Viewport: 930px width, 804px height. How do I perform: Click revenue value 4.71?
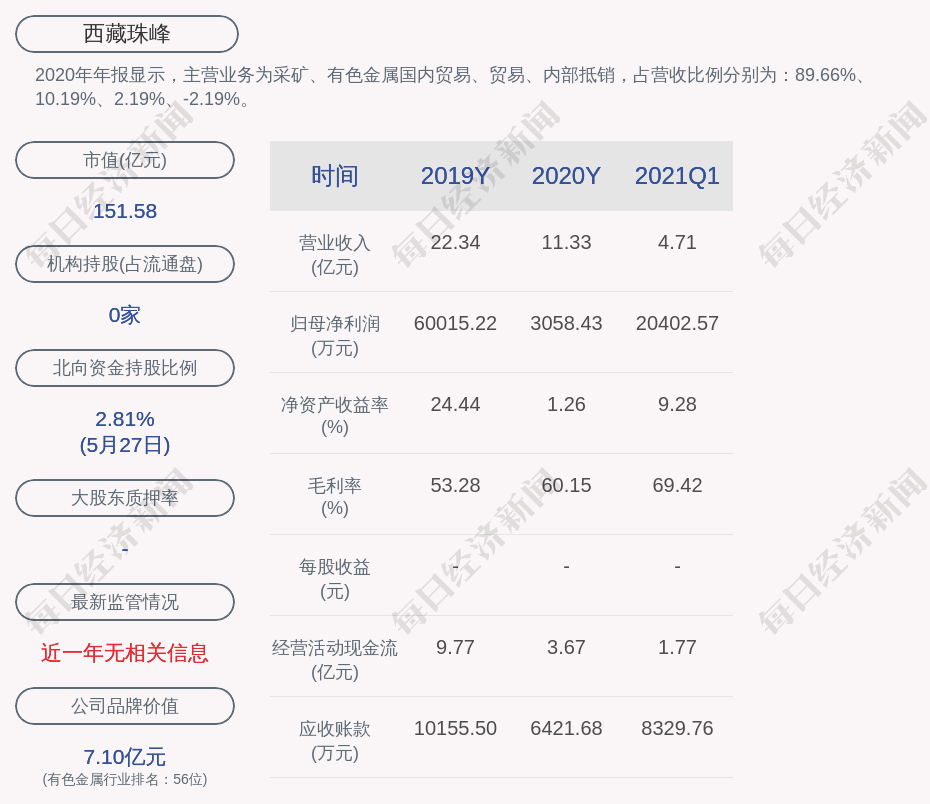pos(677,243)
